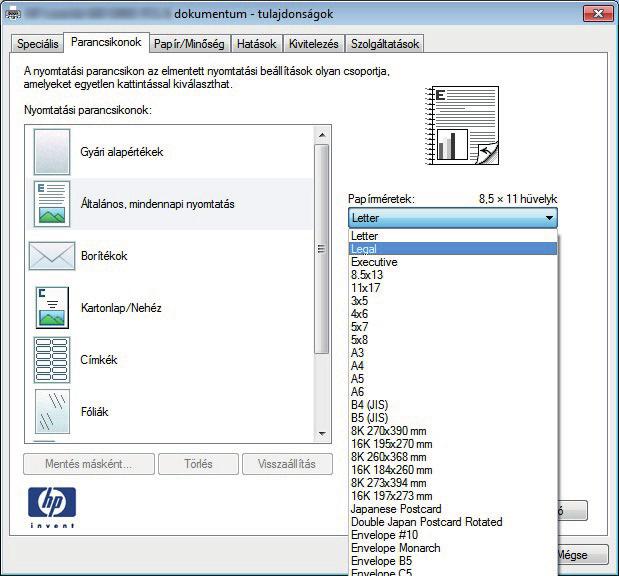The height and width of the screenshot is (576, 619).
Task: Choose A3 paper size
Action: click(x=452, y=353)
